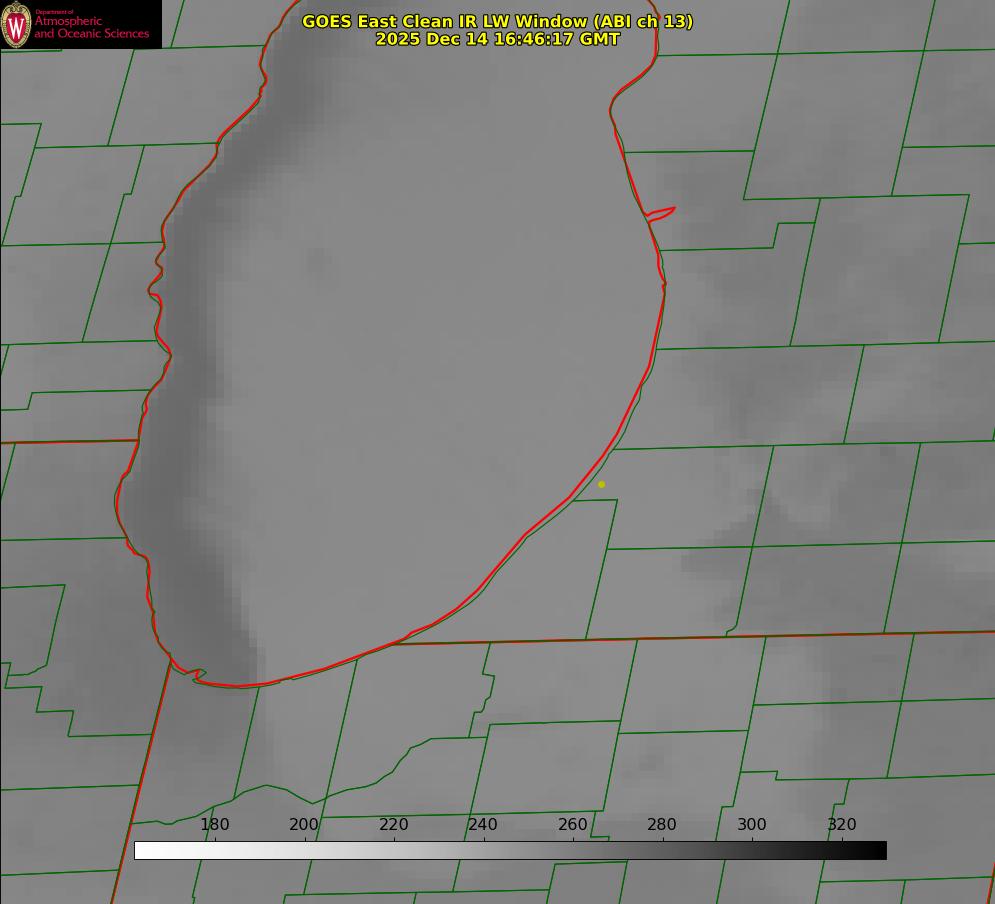Click the yellow dot marker near the shoreline

click(601, 484)
